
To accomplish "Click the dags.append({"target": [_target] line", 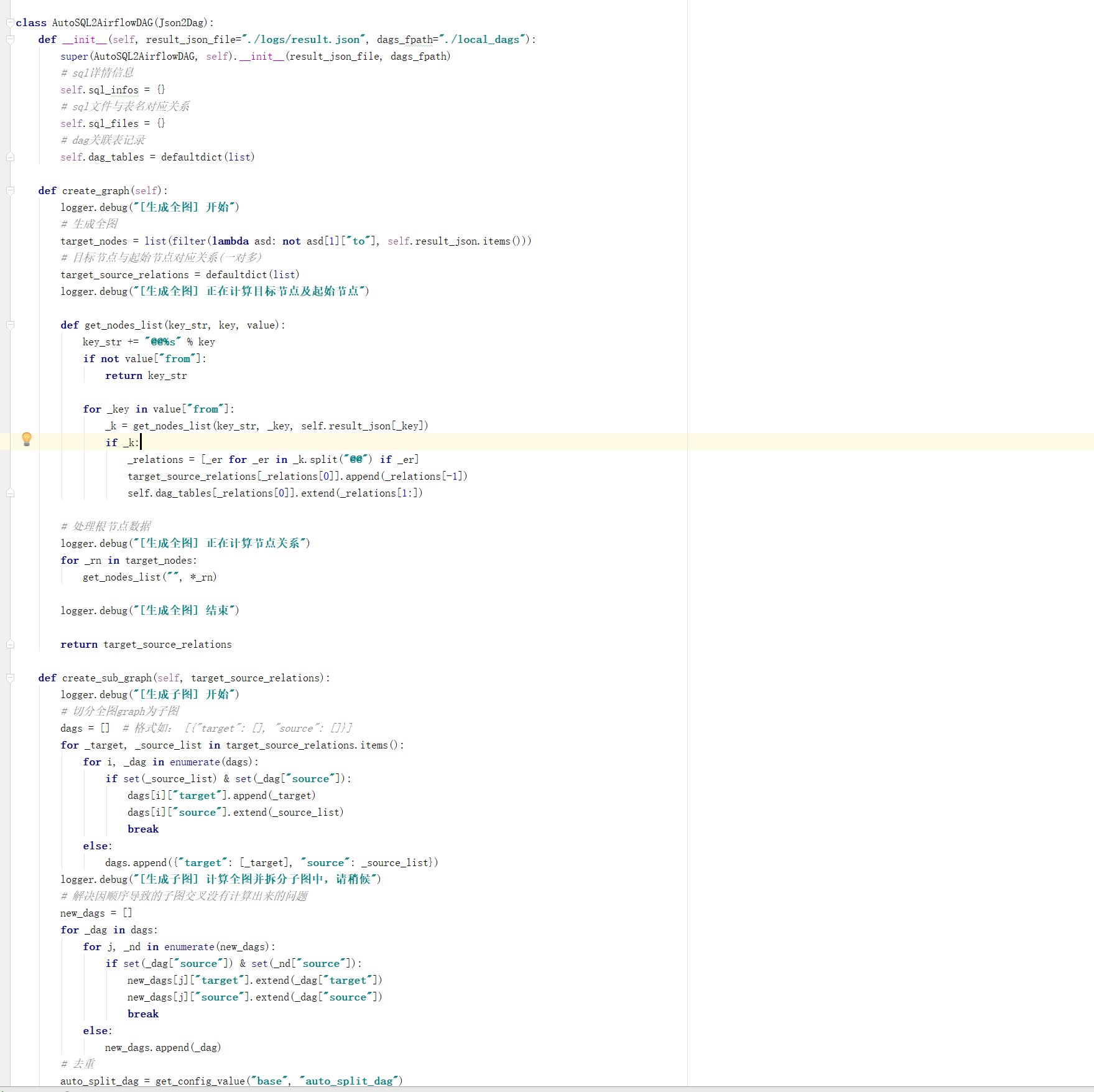I will (272, 862).
